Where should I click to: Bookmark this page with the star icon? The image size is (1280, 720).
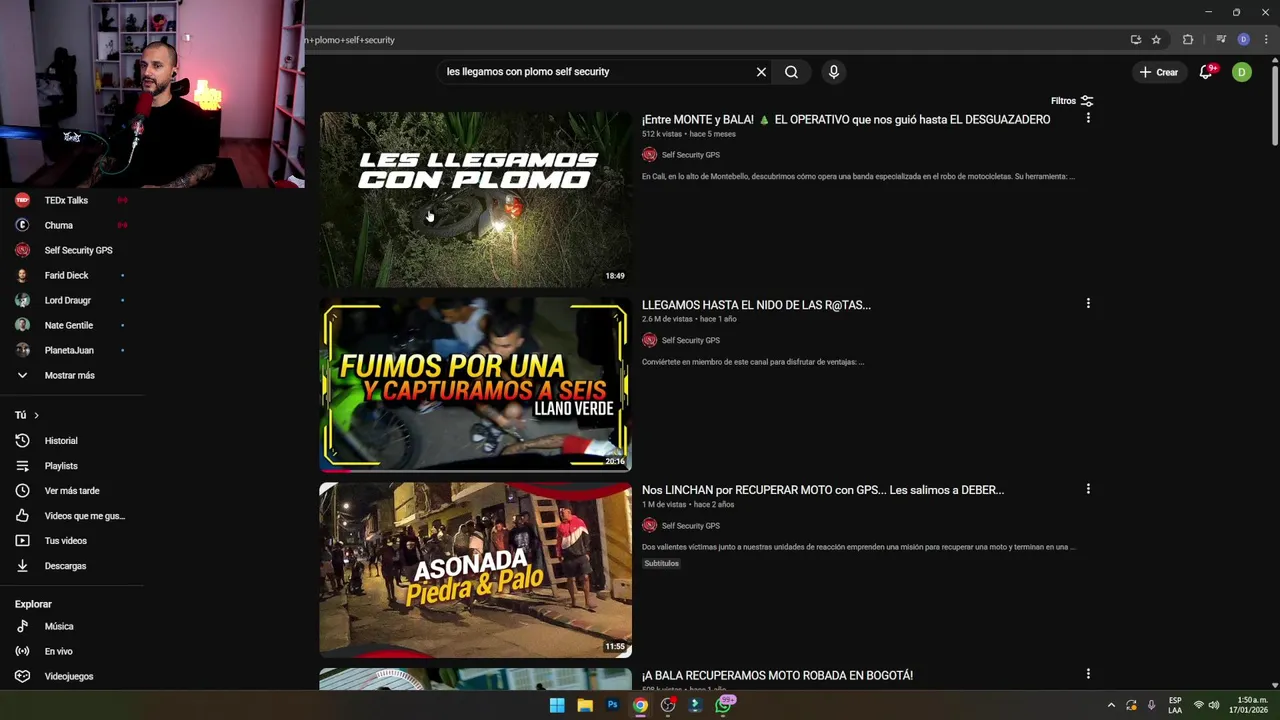pos(1156,40)
